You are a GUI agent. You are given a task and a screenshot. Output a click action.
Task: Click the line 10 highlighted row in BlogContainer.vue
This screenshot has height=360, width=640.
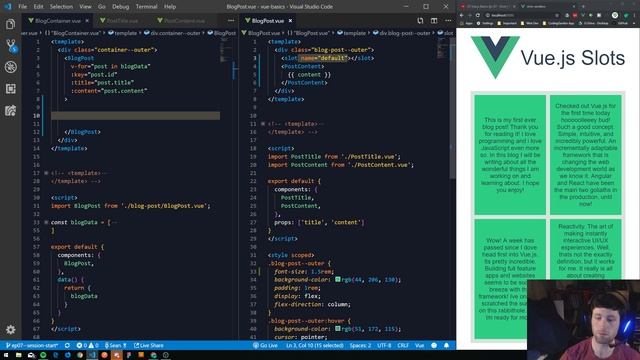pos(136,116)
